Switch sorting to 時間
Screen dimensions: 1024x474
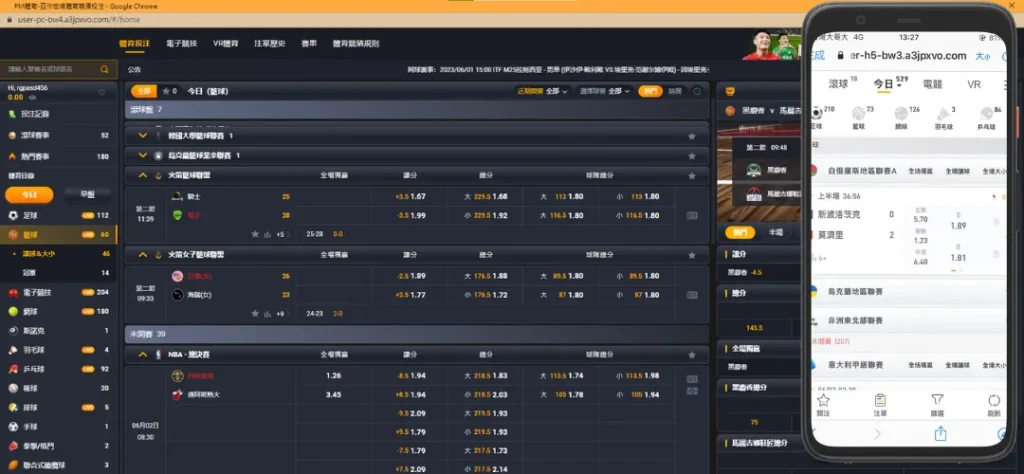click(675, 91)
